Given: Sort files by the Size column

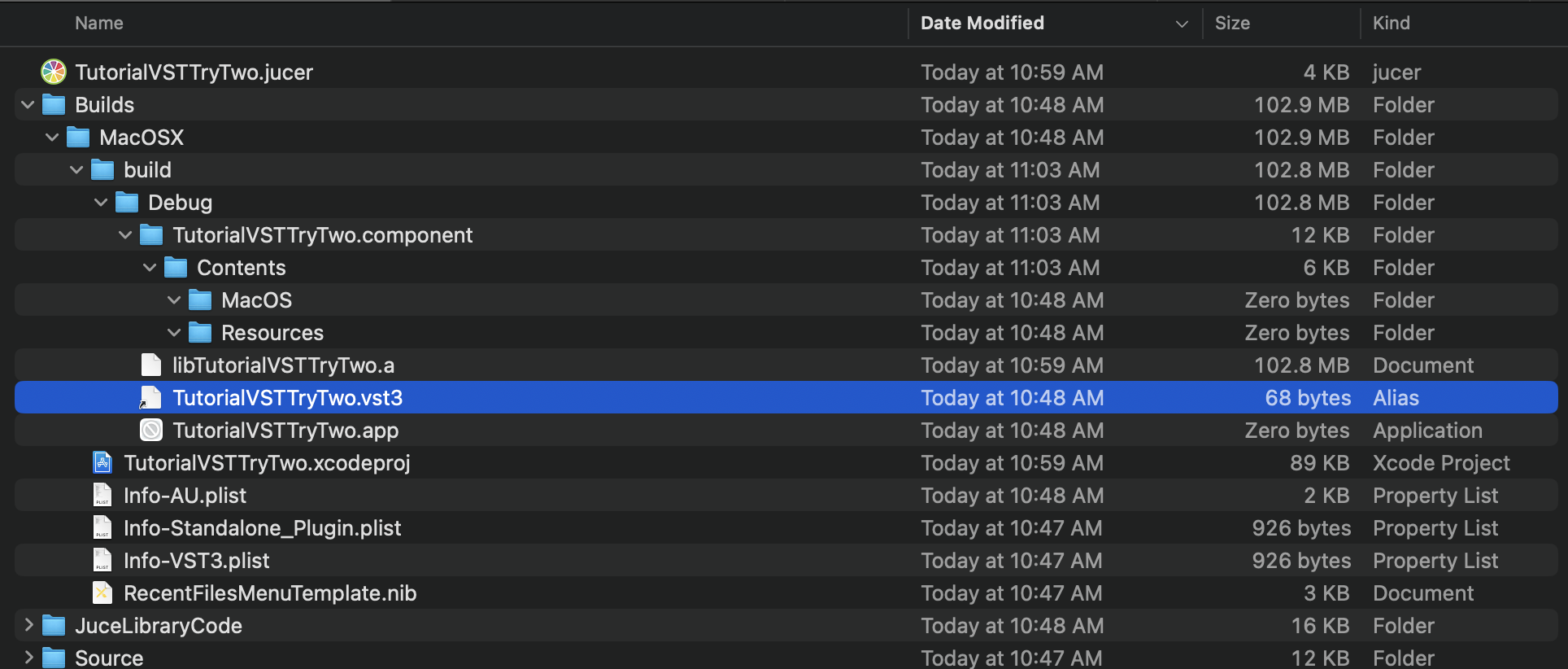Looking at the screenshot, I should [1232, 23].
